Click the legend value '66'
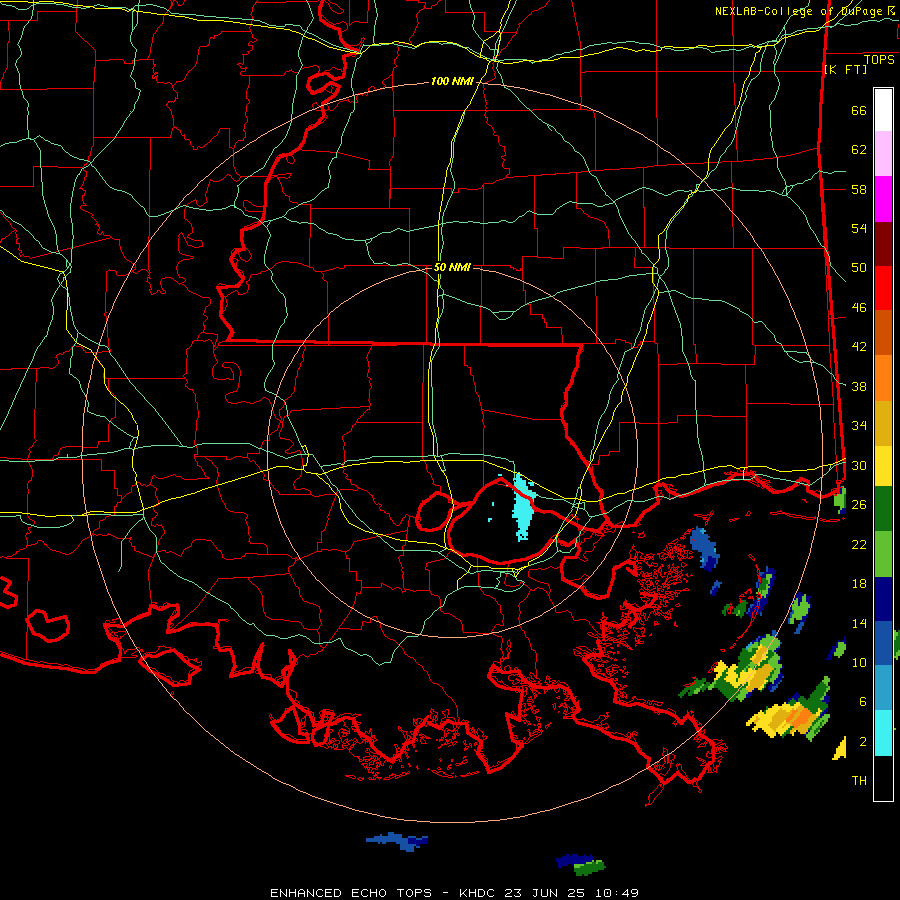The image size is (900, 900). (x=859, y=111)
